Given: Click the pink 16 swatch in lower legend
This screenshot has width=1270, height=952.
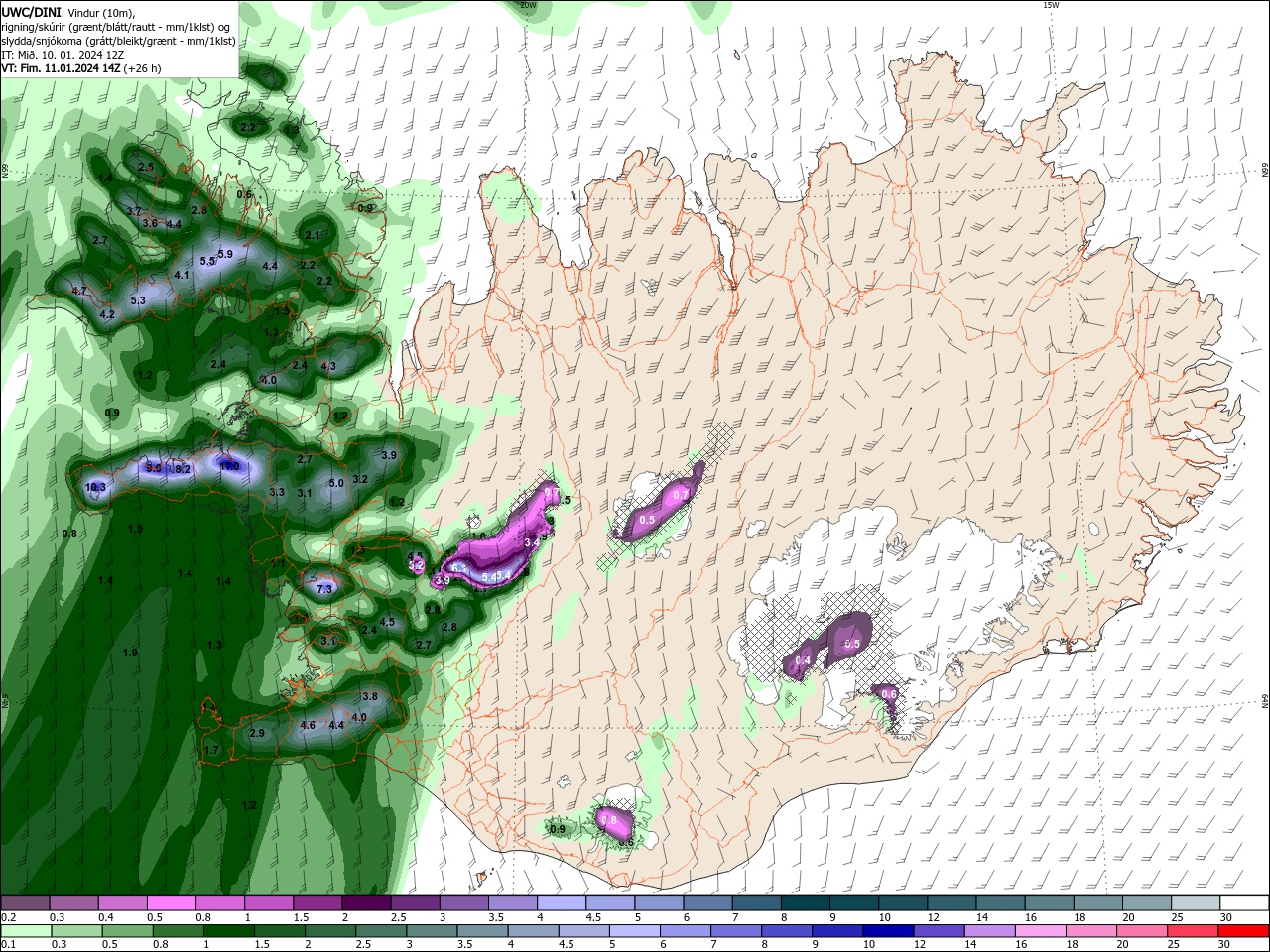Looking at the screenshot, I should (1041, 931).
